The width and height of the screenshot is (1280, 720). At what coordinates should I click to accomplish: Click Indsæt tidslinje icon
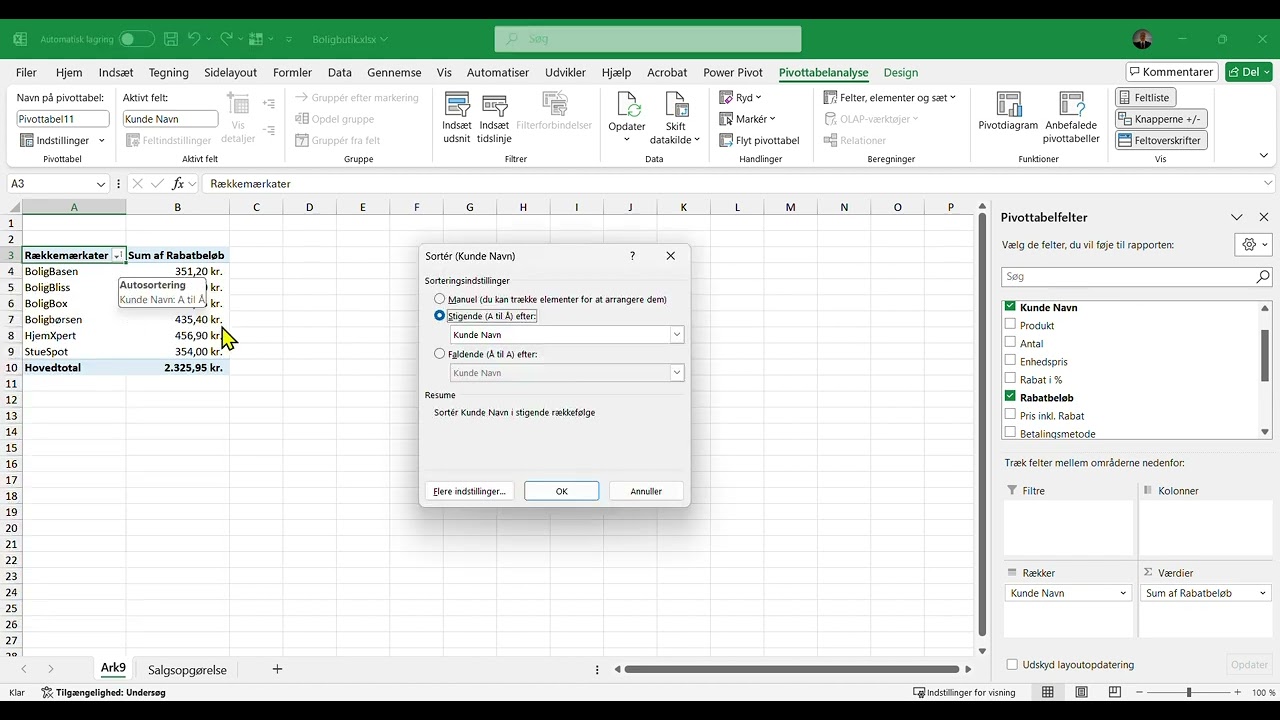pos(494,105)
